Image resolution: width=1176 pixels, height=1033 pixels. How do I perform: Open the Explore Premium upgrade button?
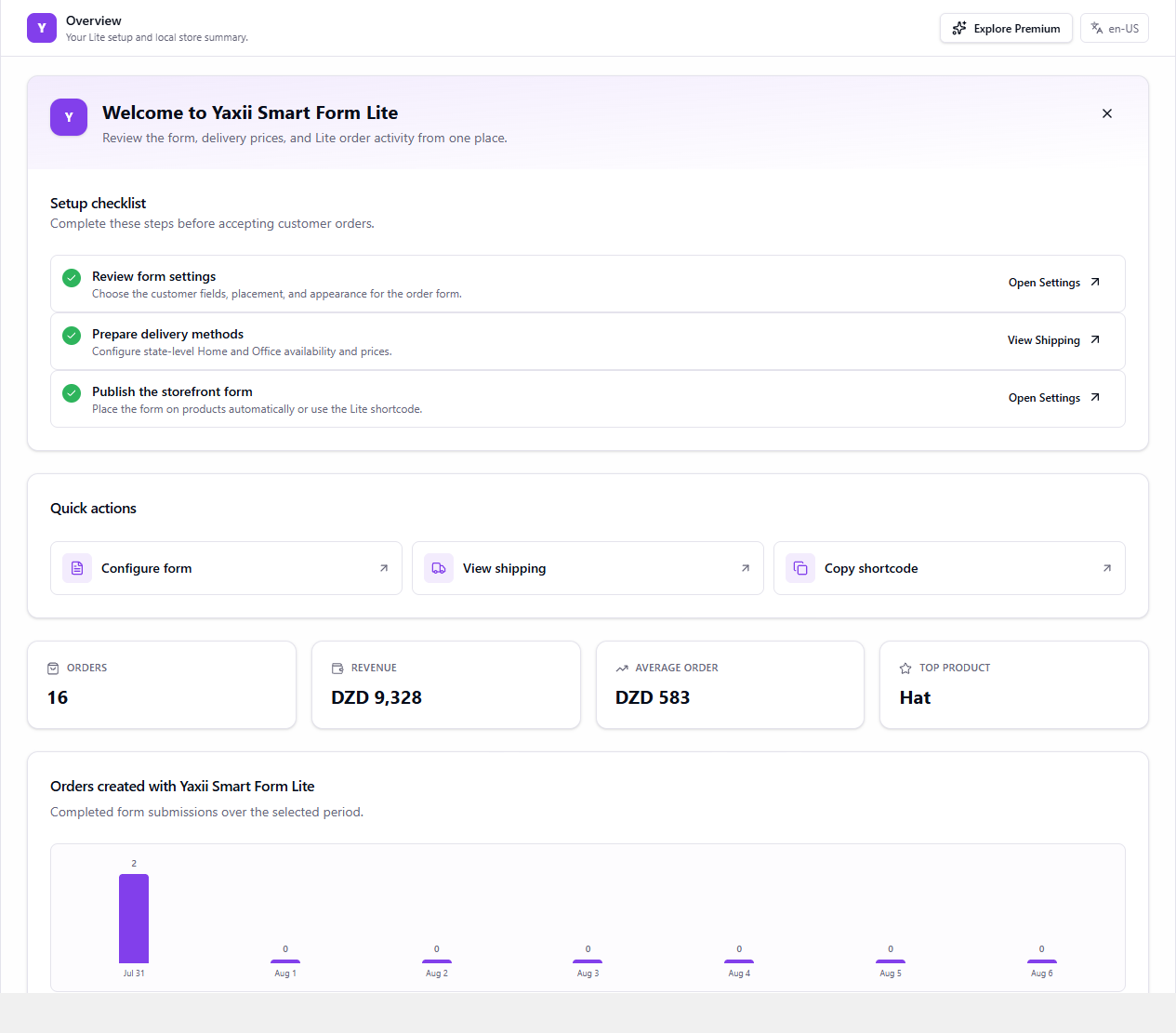[1006, 28]
